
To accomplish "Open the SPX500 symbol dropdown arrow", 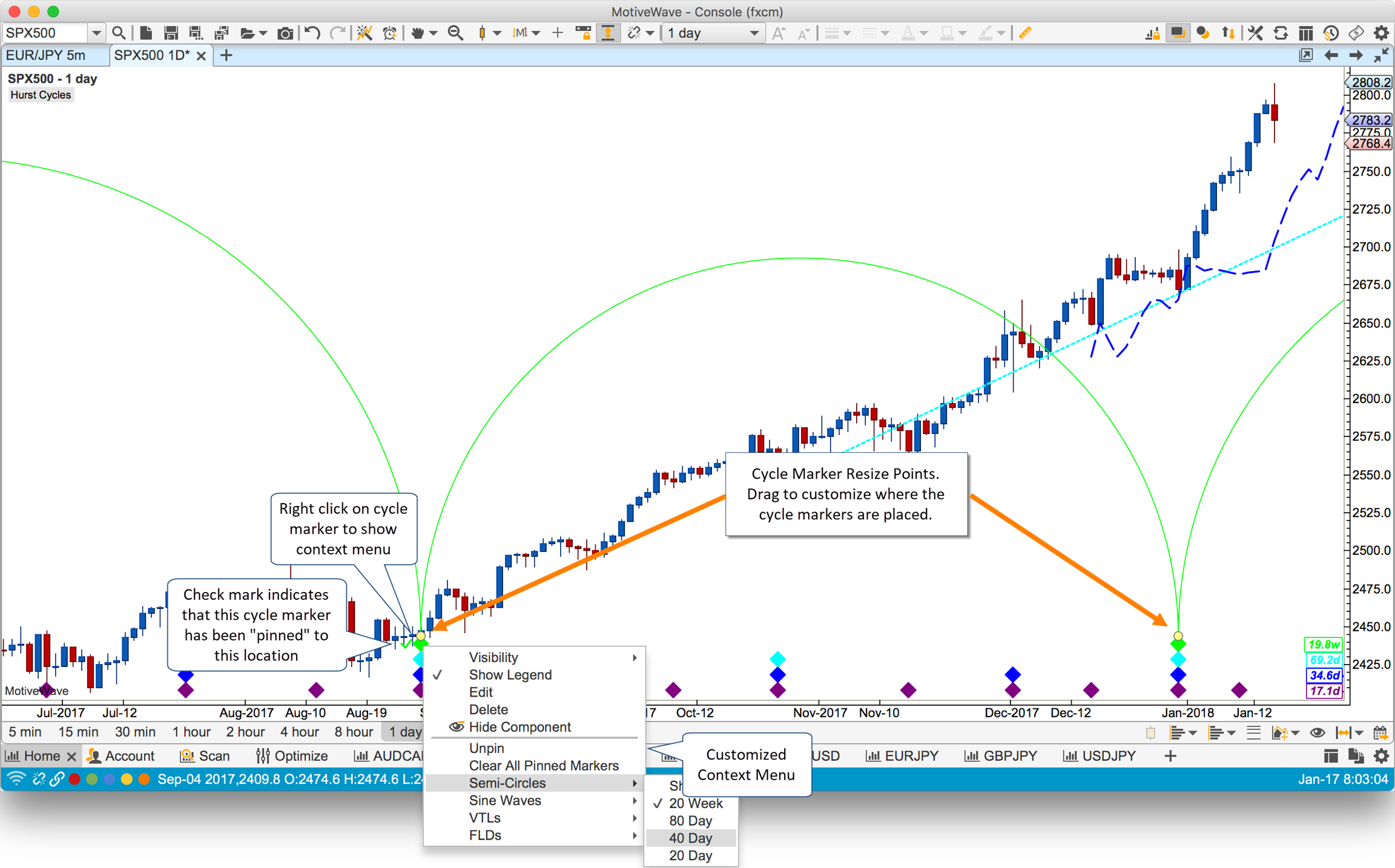I will [x=96, y=33].
